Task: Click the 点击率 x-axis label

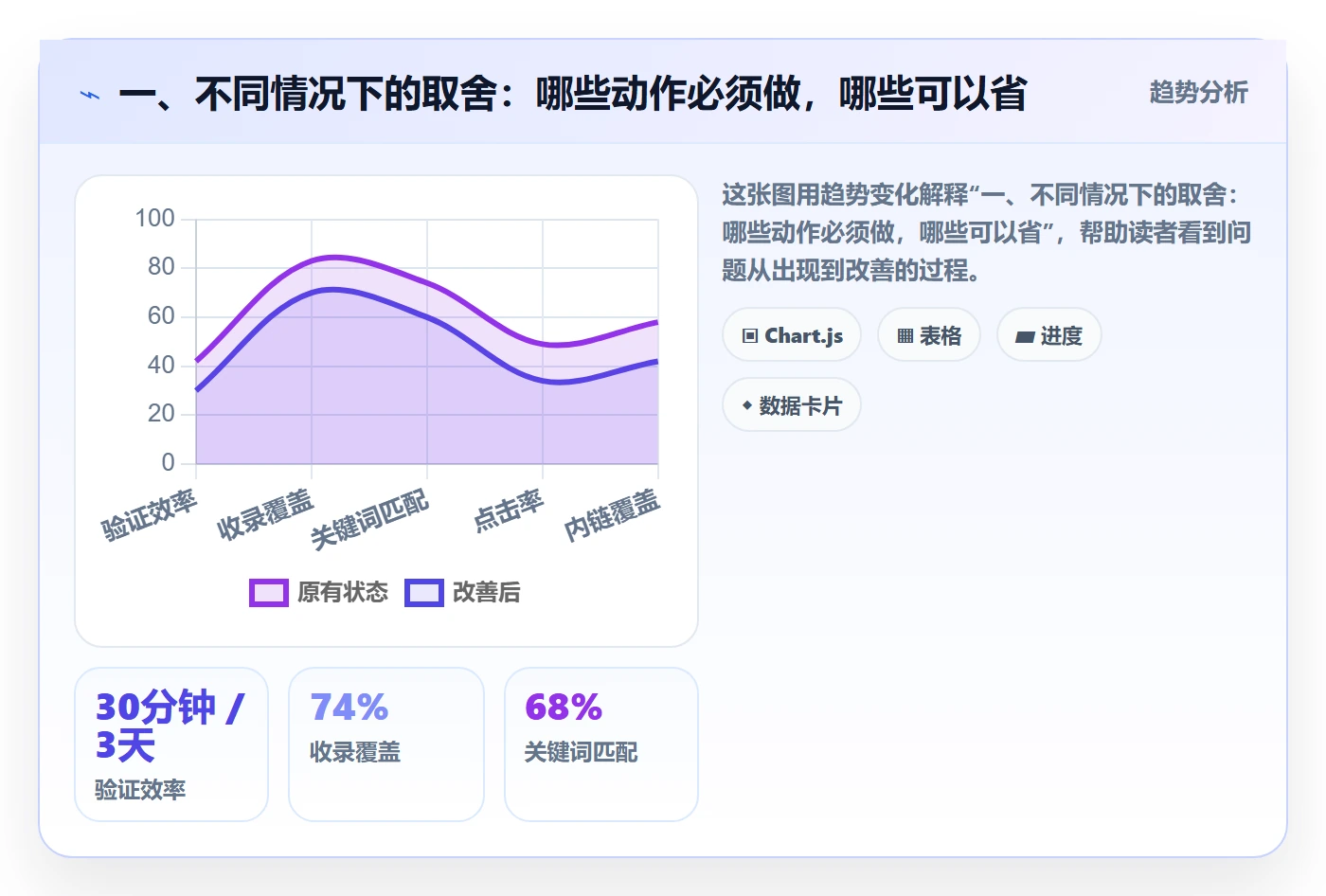Action: point(510,511)
